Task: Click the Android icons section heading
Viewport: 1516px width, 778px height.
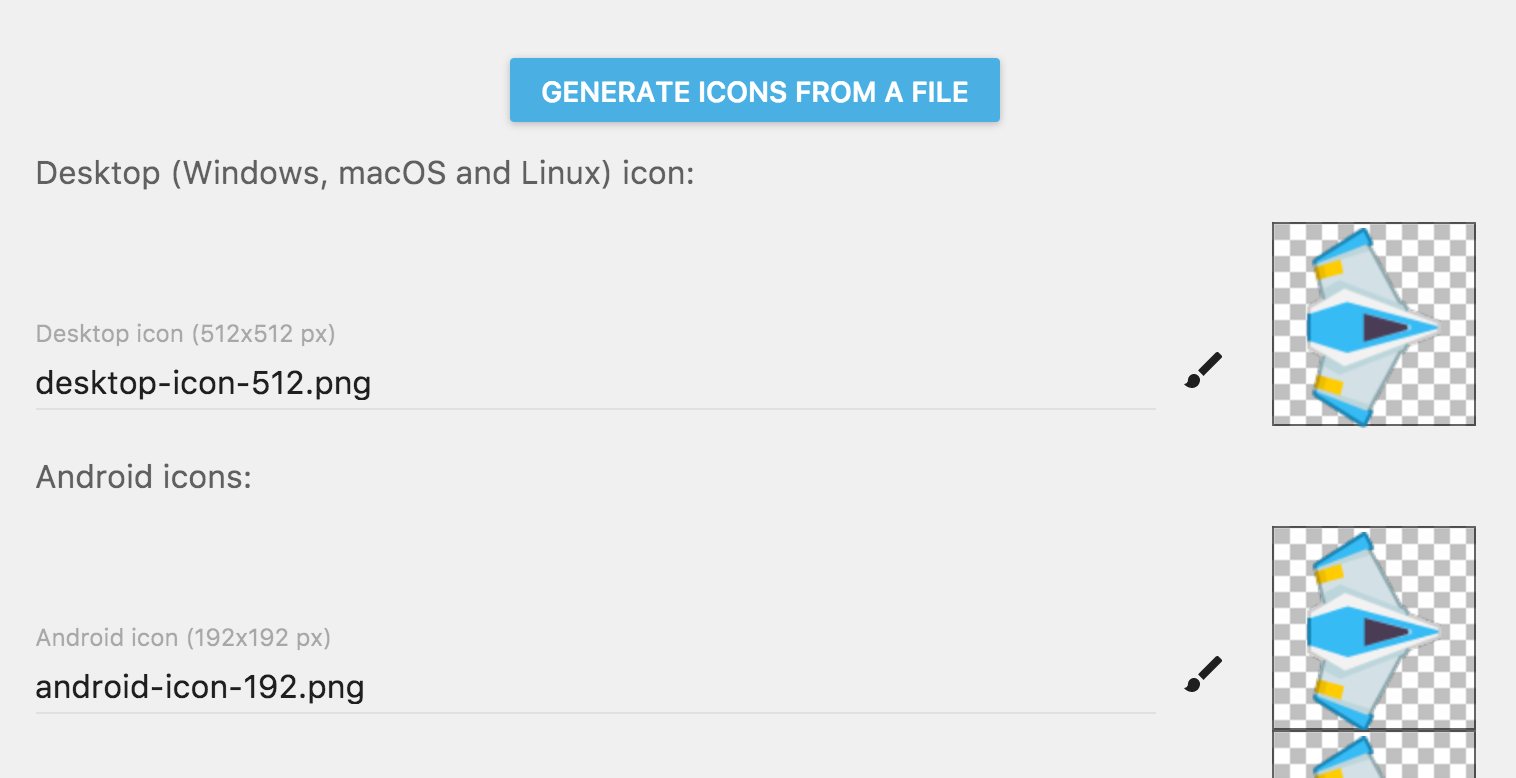Action: pos(144,477)
